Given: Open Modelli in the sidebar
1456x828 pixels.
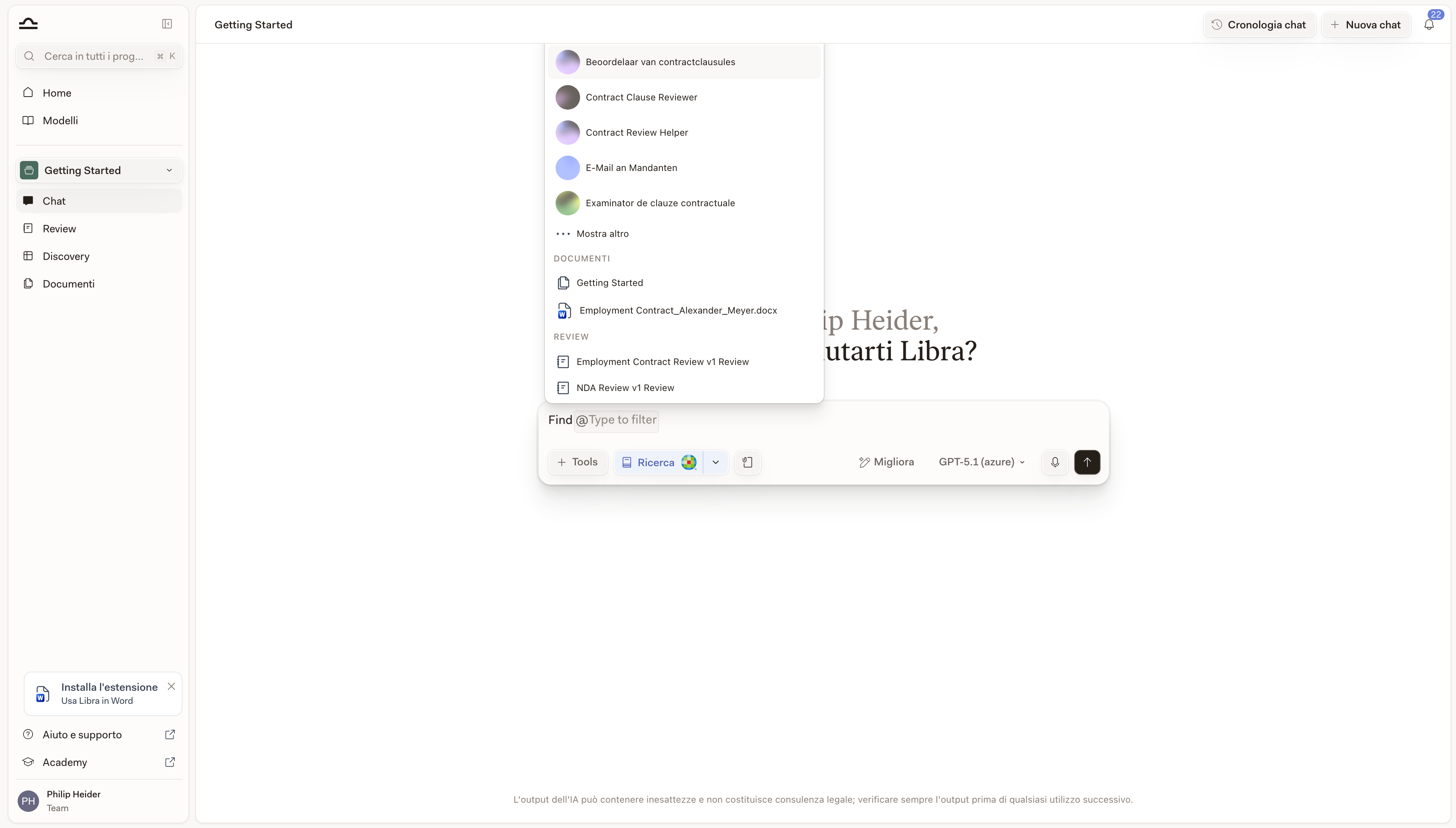Looking at the screenshot, I should pos(99,121).
